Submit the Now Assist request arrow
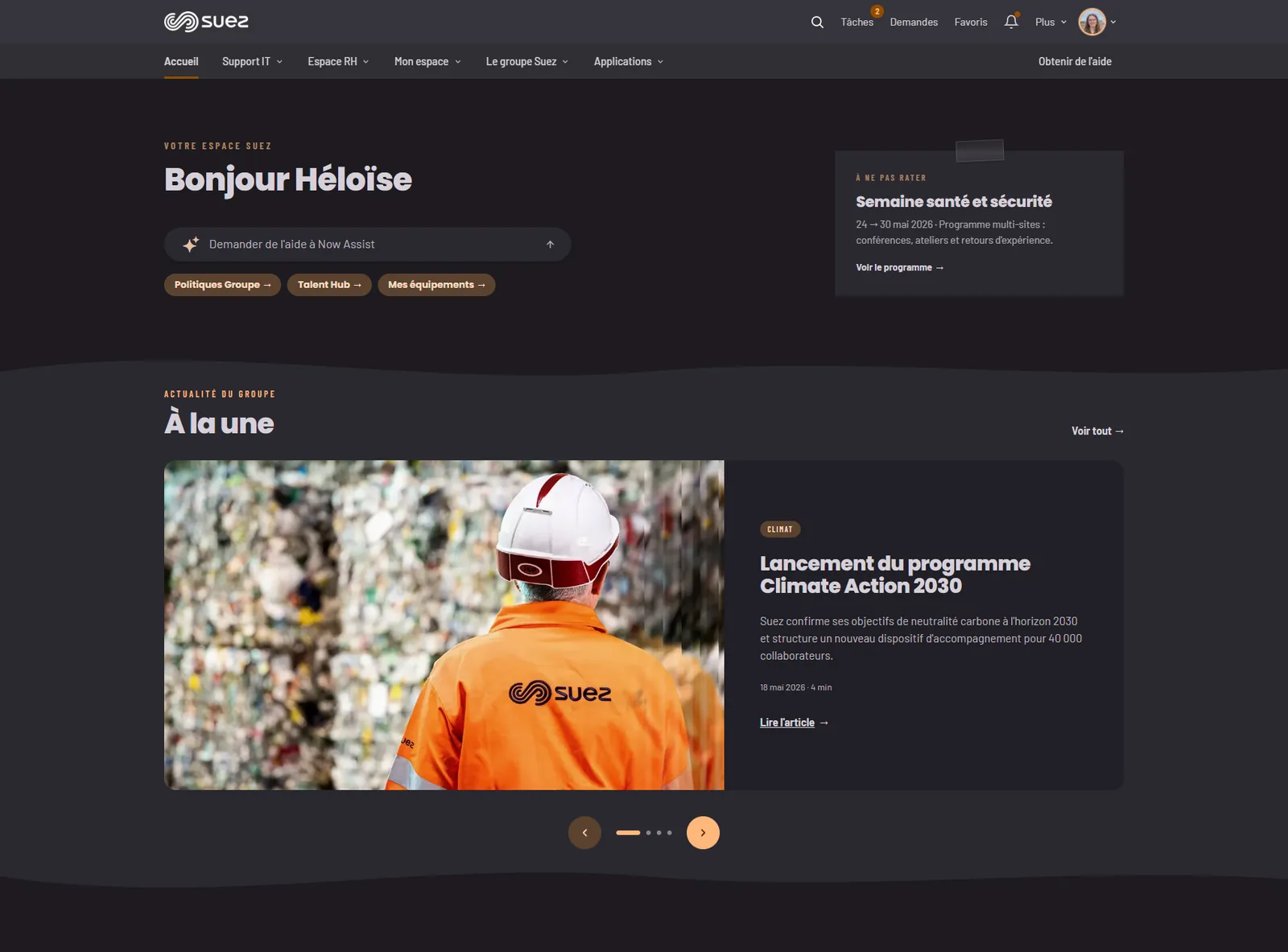Image resolution: width=1288 pixels, height=952 pixels. click(x=551, y=245)
